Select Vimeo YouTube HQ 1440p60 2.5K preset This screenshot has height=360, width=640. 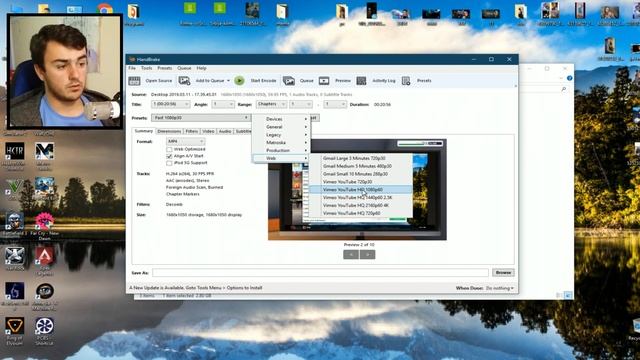(361, 198)
